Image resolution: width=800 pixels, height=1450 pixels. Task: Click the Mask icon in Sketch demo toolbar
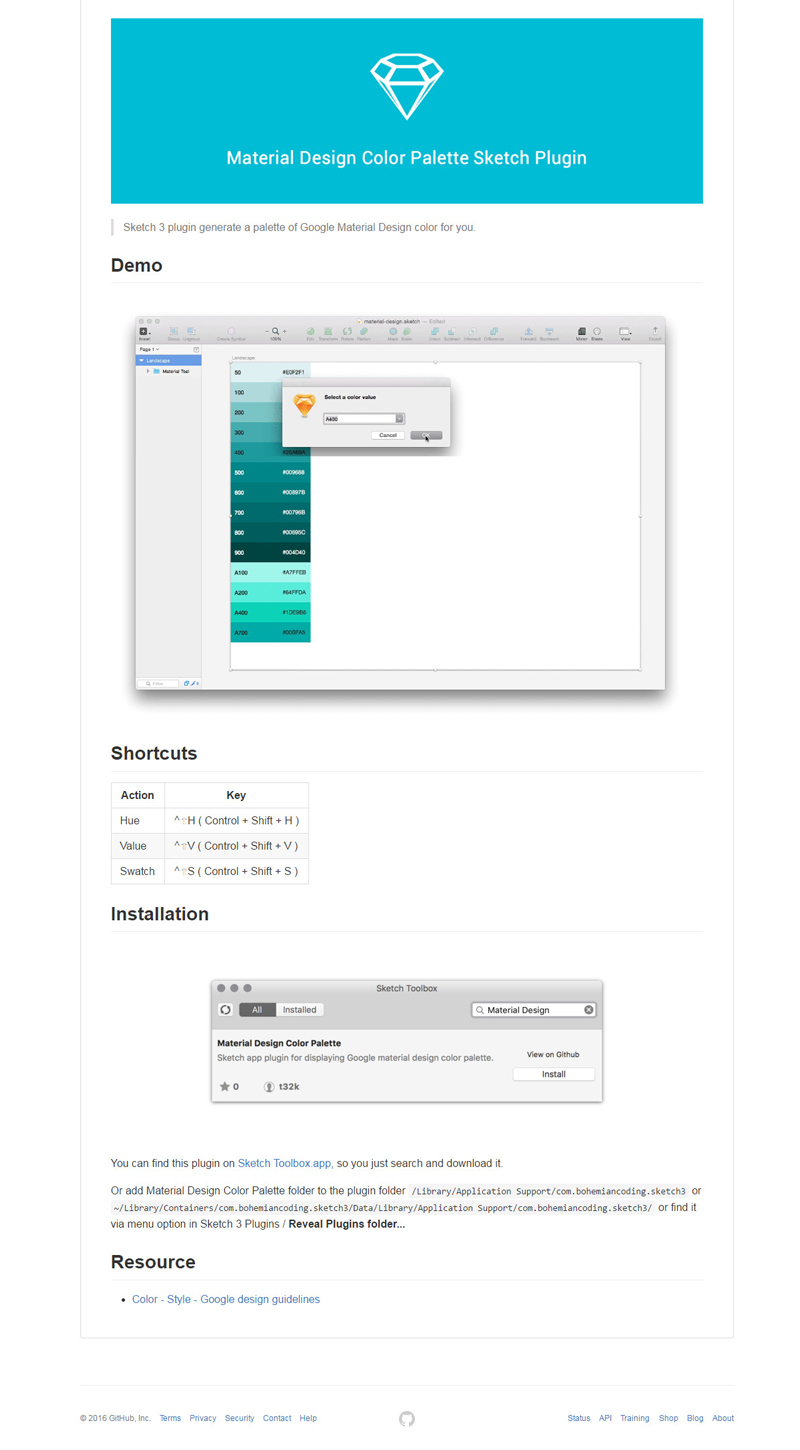(393, 333)
